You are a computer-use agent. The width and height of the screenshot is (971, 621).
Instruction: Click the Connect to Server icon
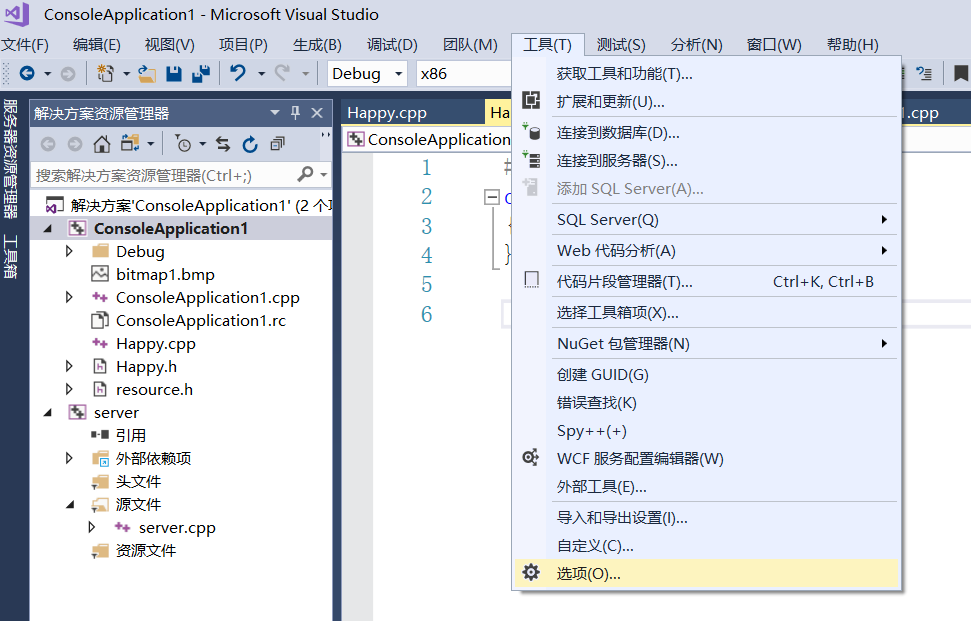point(531,160)
